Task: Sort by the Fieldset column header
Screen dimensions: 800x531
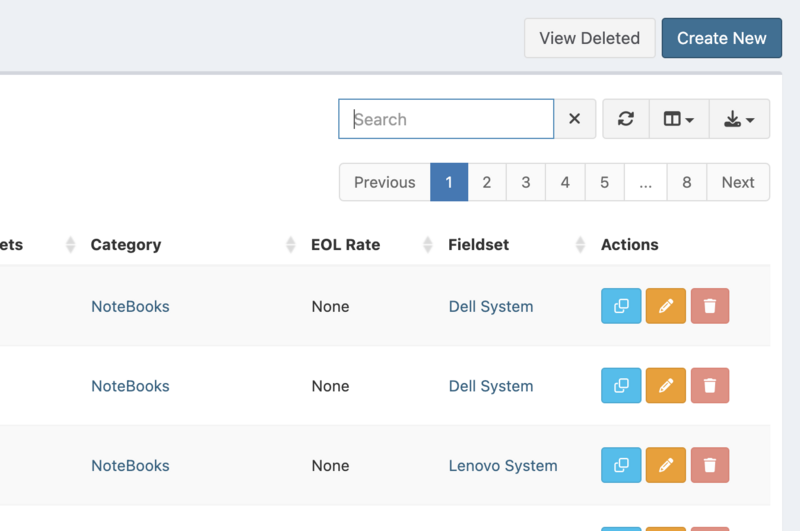Action: pyautogui.click(x=479, y=244)
